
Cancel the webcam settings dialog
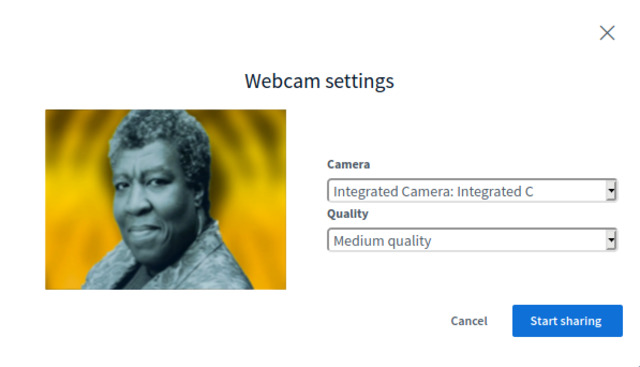tap(469, 321)
